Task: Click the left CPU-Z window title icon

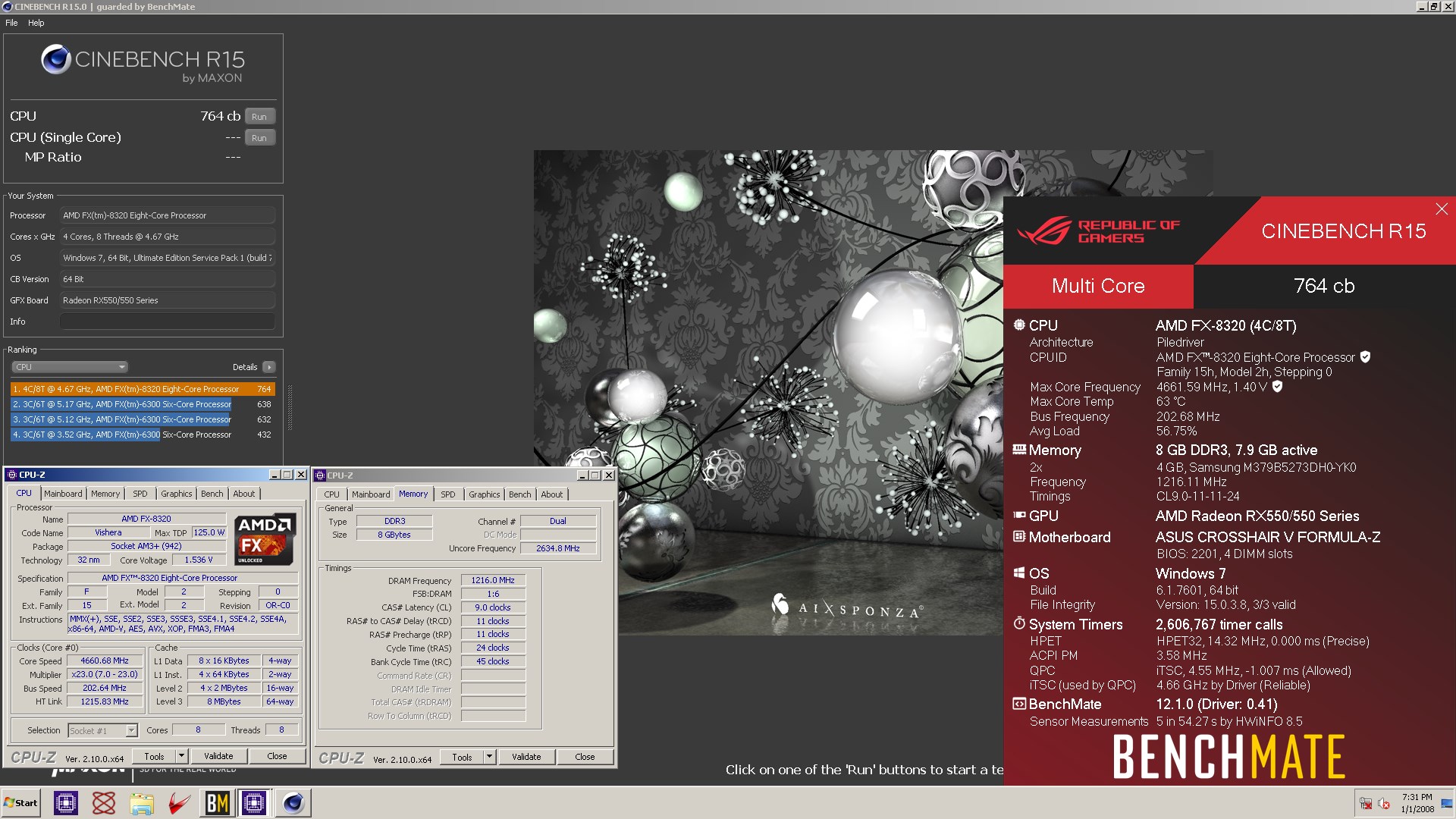Action: pos(11,475)
